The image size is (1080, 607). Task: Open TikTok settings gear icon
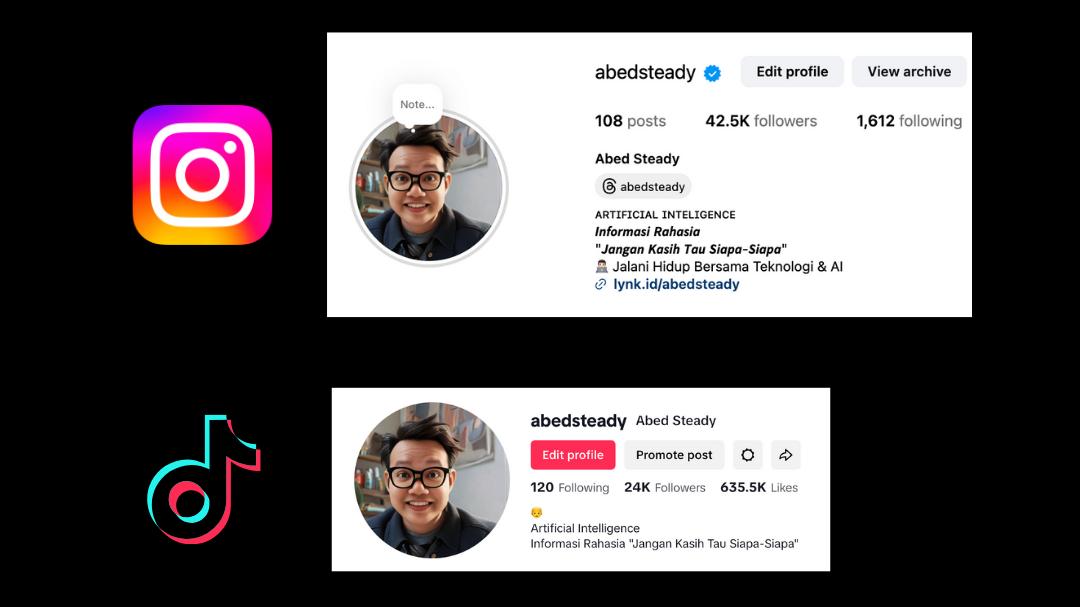(747, 455)
